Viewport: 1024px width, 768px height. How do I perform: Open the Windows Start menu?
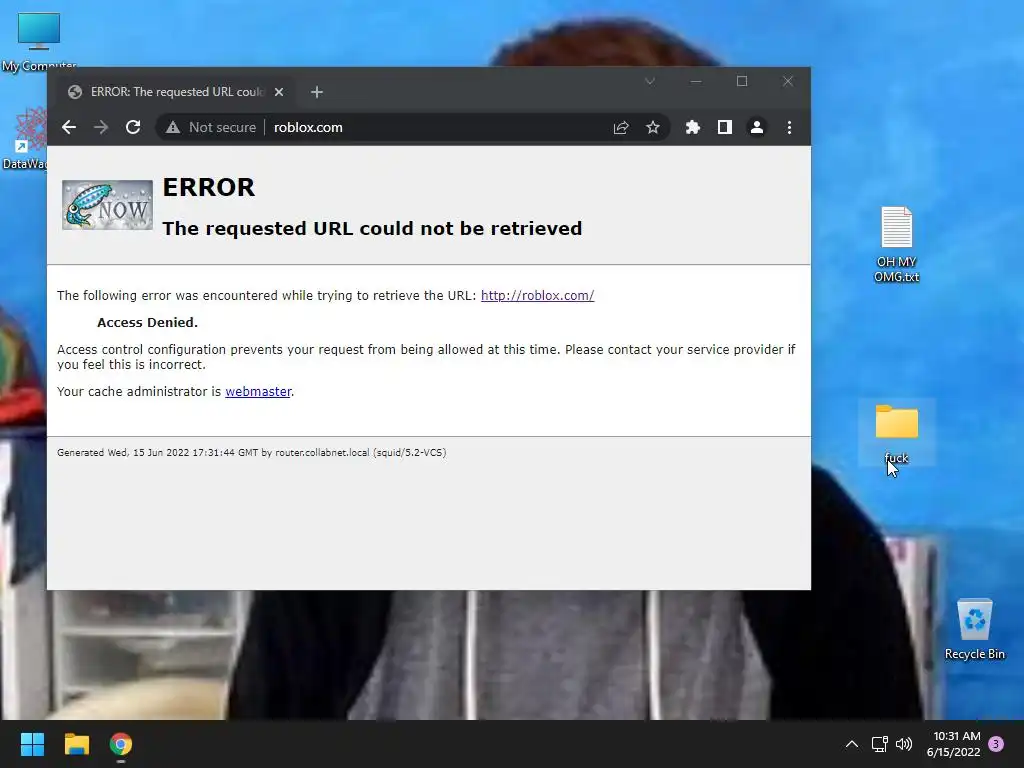pos(32,744)
